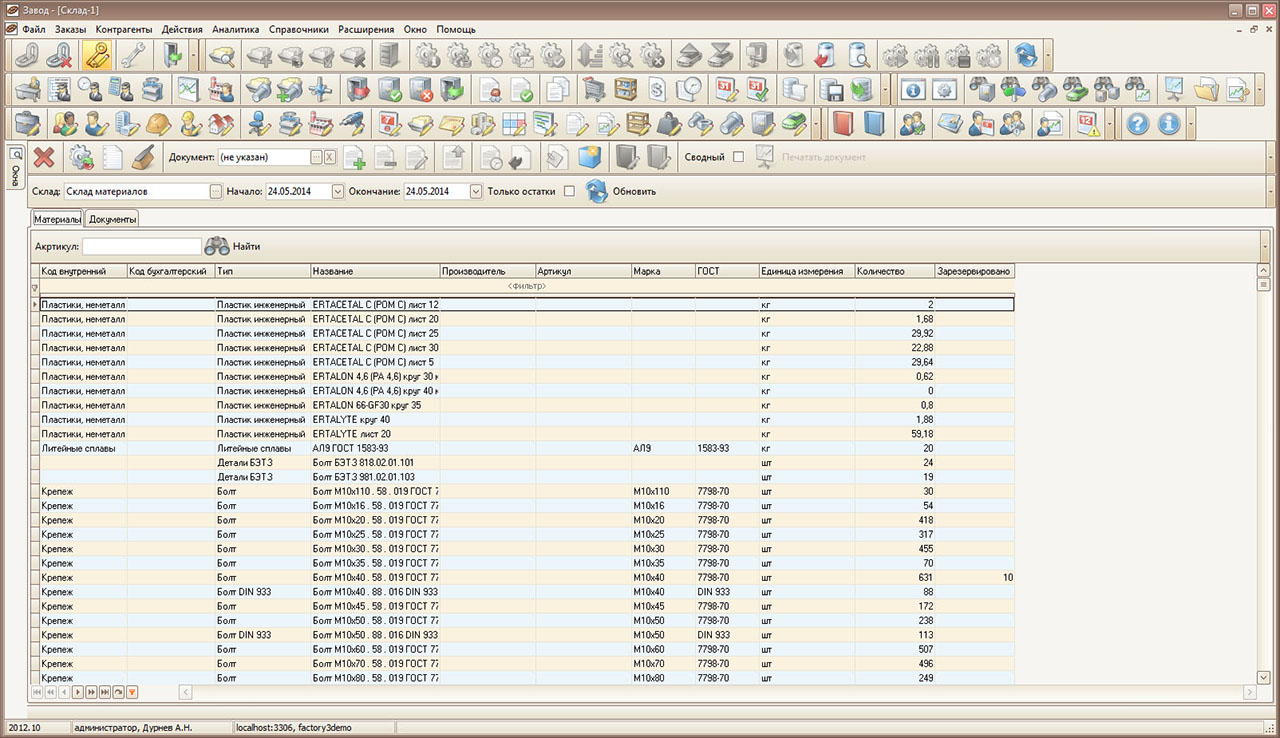1280x738 pixels.
Task: Open the Начало date dropdown
Action: (x=337, y=191)
